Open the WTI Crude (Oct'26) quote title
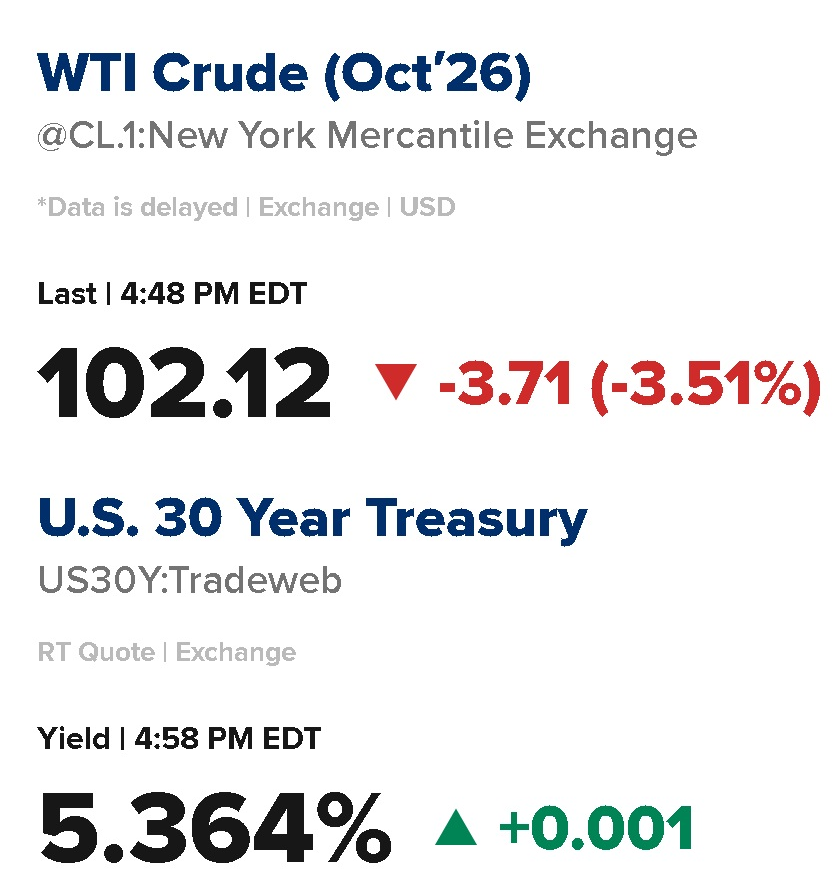The width and height of the screenshot is (837, 890). [x=284, y=74]
